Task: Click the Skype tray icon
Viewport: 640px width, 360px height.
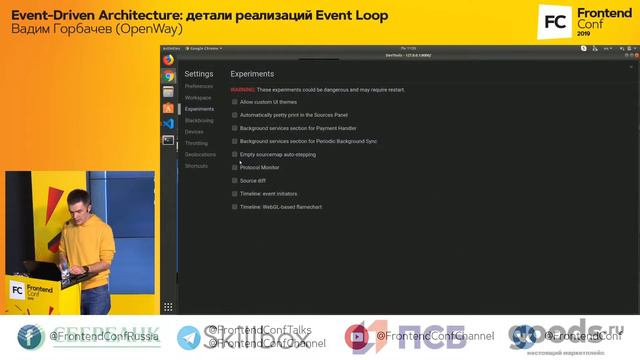Action: pyautogui.click(x=584, y=49)
